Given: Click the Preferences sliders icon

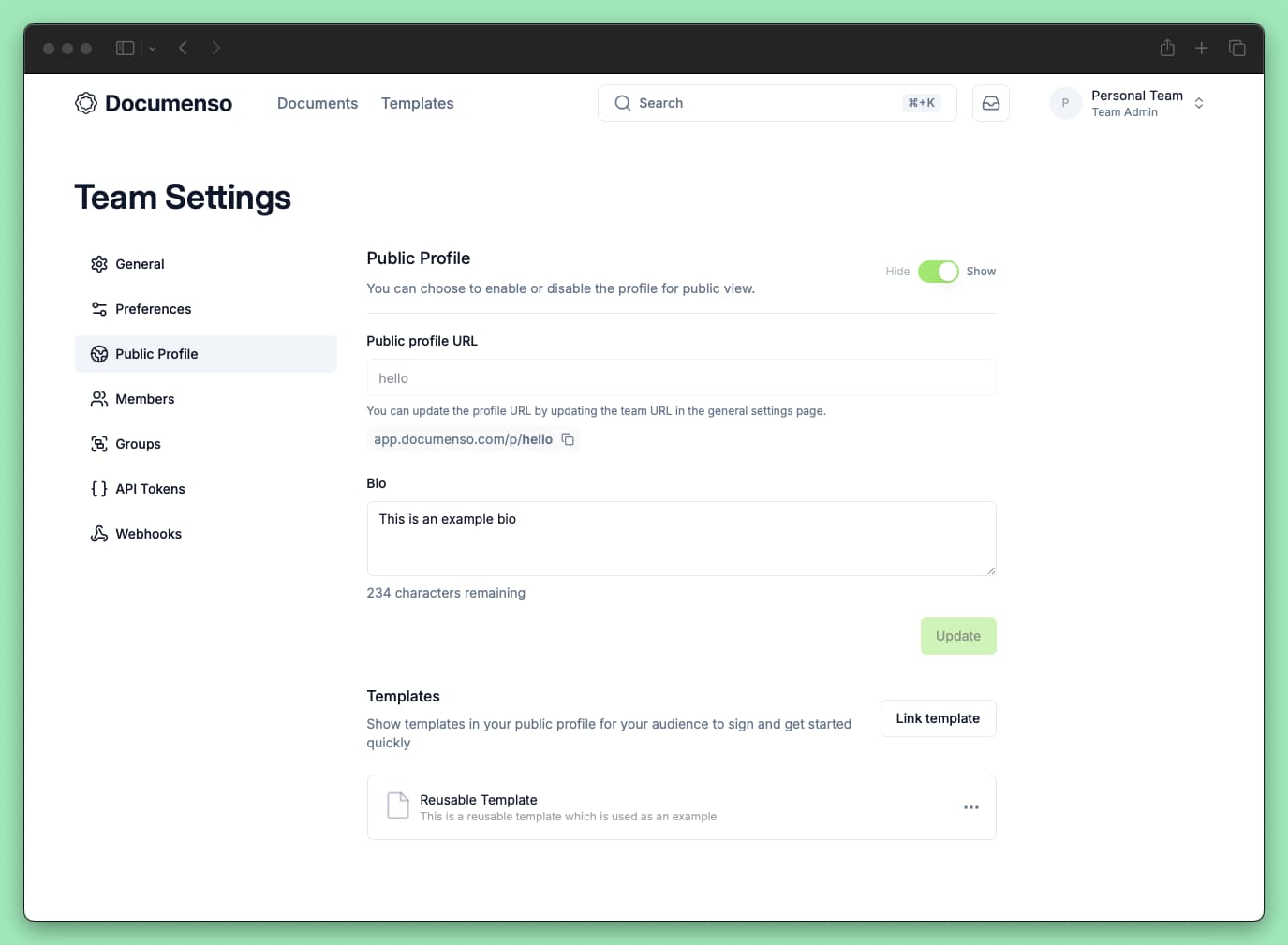Looking at the screenshot, I should [x=99, y=308].
